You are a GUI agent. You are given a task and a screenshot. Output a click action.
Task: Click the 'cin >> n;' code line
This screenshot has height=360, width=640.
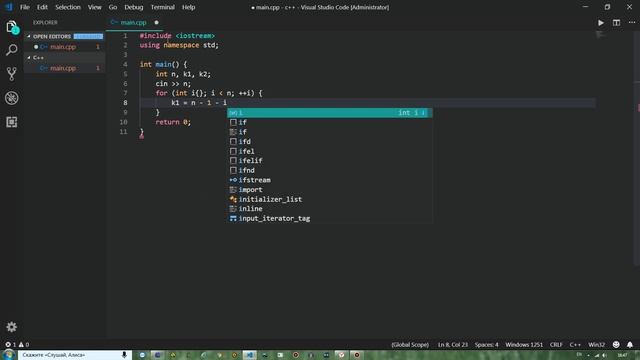(x=173, y=84)
